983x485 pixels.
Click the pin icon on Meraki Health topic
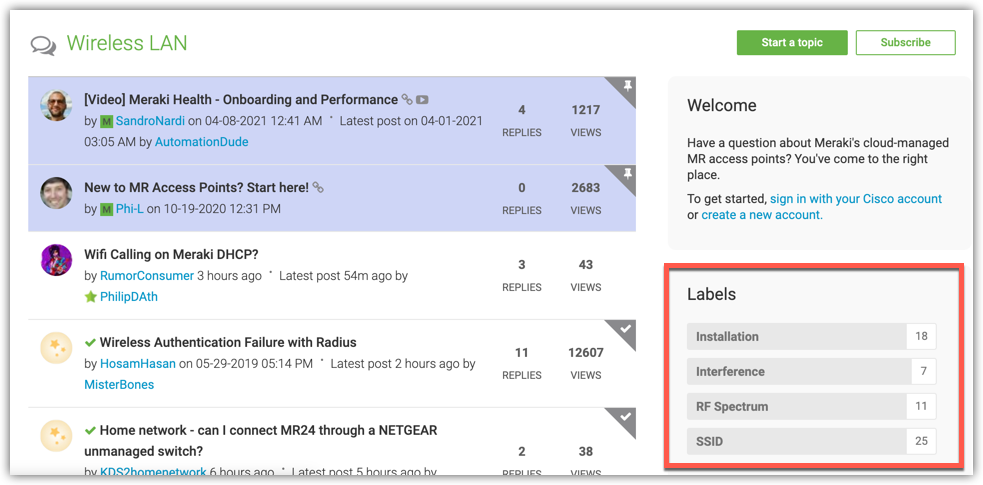[x=626, y=86]
